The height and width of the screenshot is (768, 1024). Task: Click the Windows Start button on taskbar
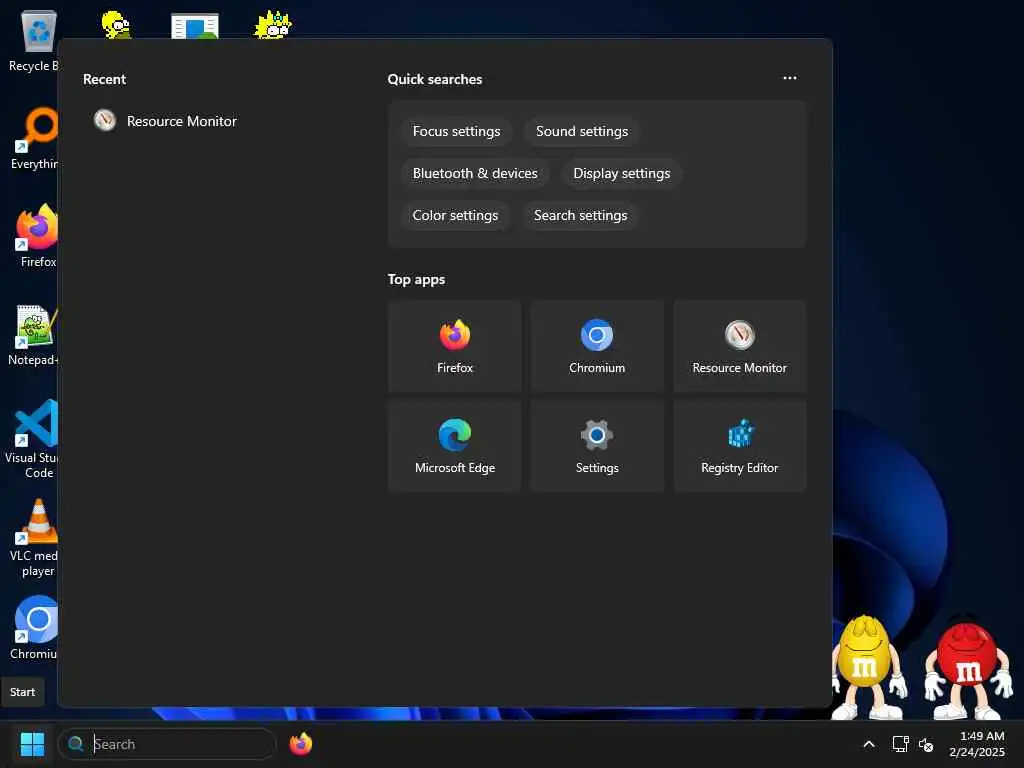click(x=32, y=744)
